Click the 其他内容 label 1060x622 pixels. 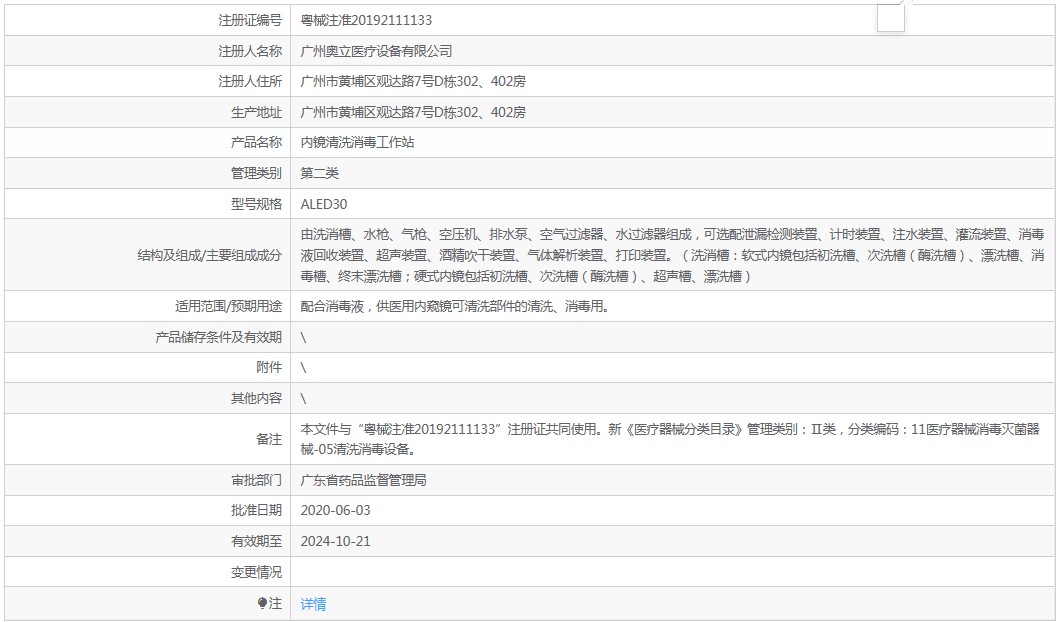pos(256,398)
